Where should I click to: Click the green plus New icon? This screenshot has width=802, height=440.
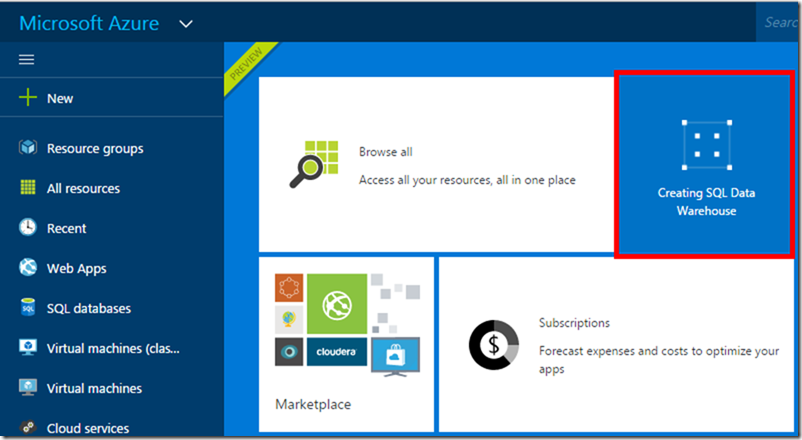click(x=28, y=97)
